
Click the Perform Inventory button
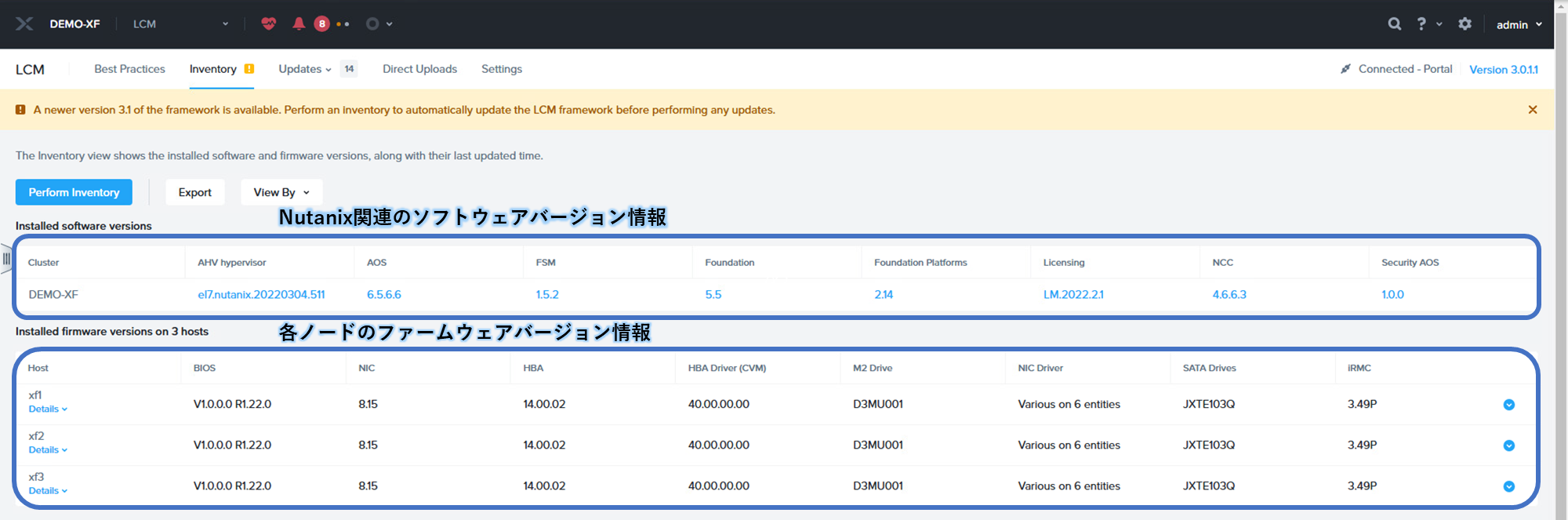coord(74,192)
